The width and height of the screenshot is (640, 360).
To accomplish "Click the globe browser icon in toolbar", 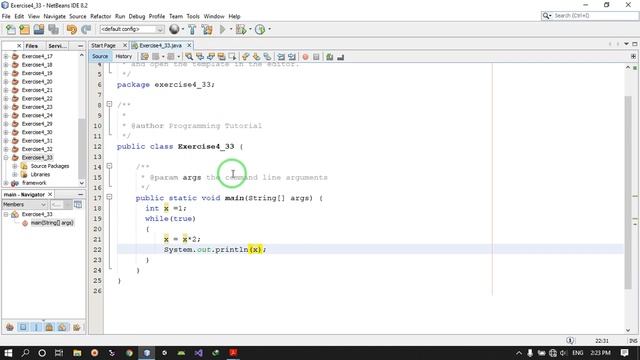I will pos(174,29).
